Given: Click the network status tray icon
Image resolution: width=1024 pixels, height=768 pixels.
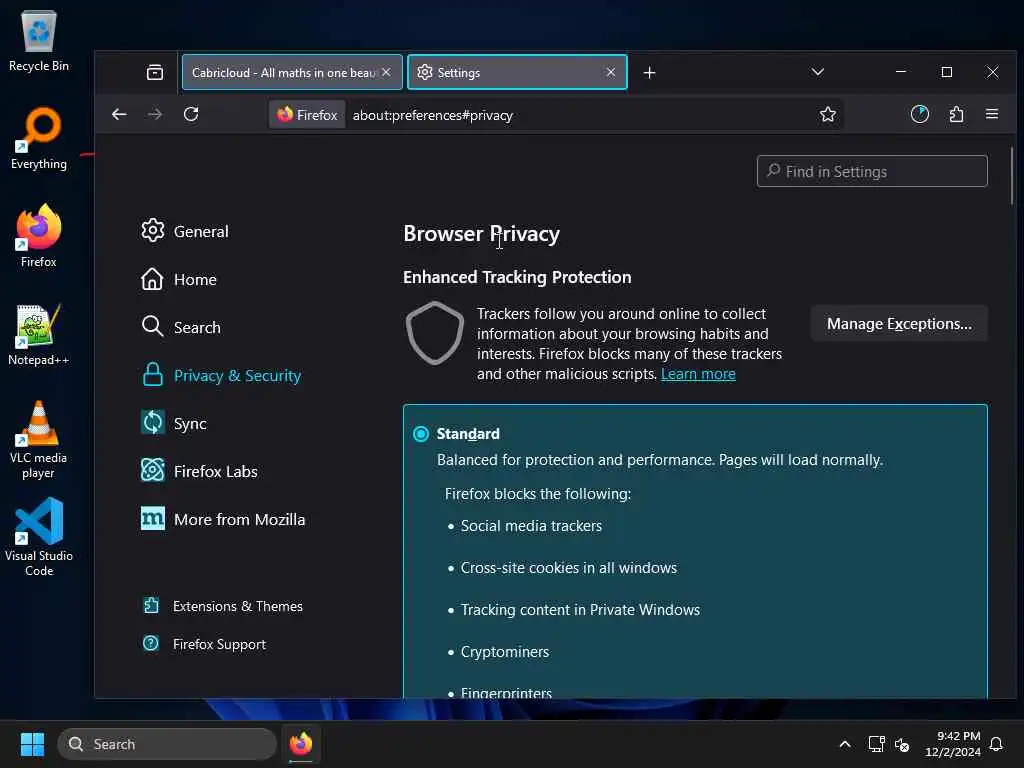Looking at the screenshot, I should pyautogui.click(x=876, y=744).
